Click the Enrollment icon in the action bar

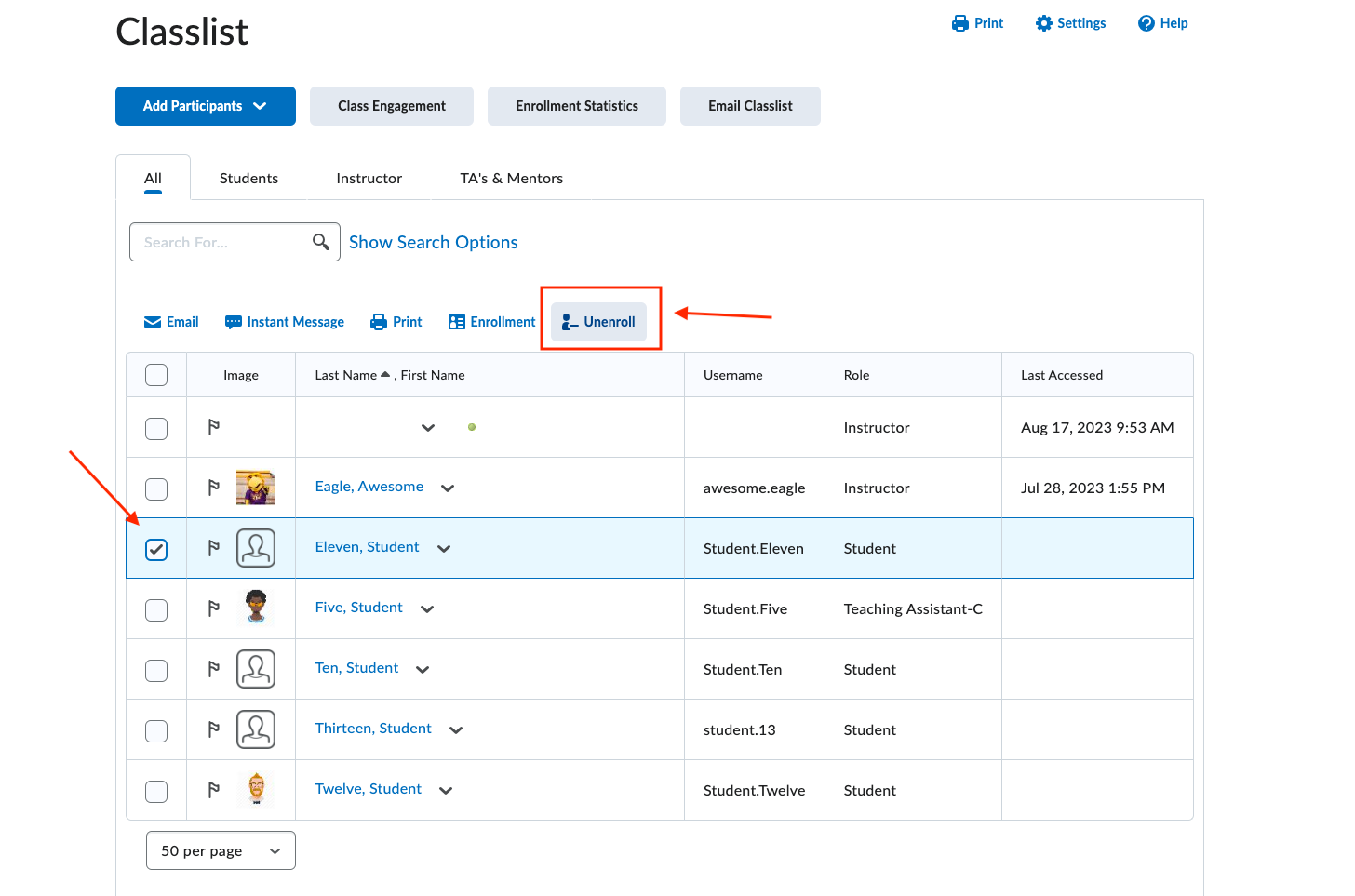456,322
